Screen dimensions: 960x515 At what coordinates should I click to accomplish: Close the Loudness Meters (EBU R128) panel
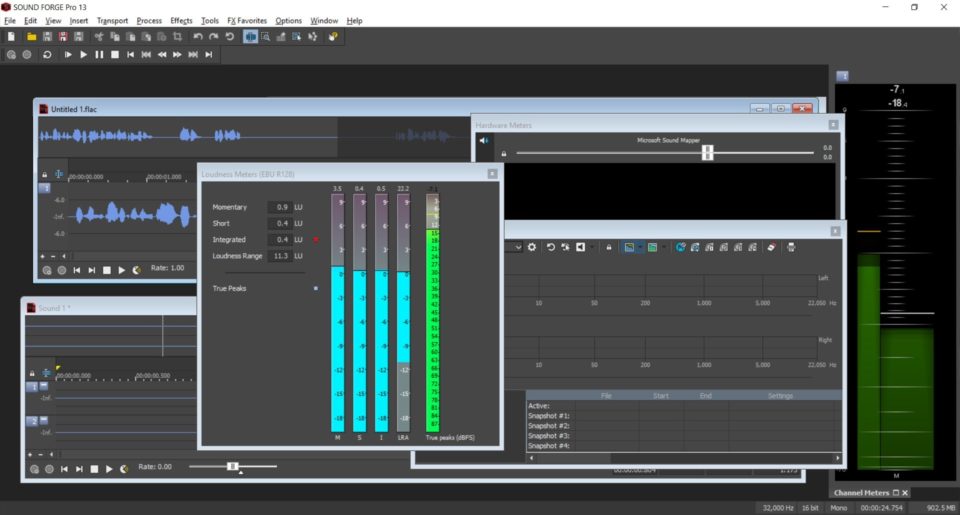pos(492,174)
